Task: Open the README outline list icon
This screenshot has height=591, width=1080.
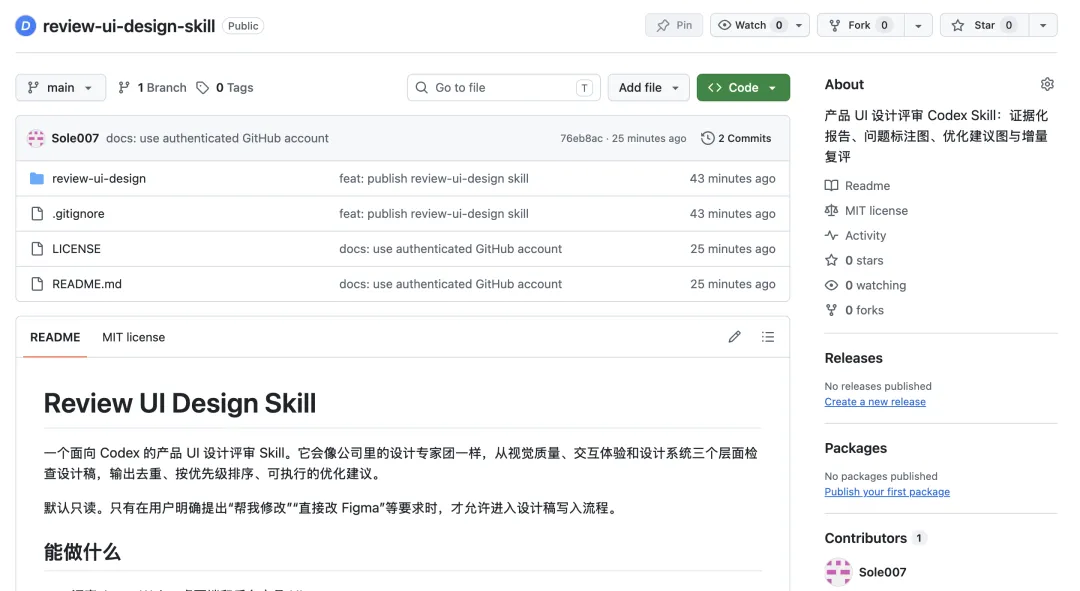Action: tap(768, 337)
